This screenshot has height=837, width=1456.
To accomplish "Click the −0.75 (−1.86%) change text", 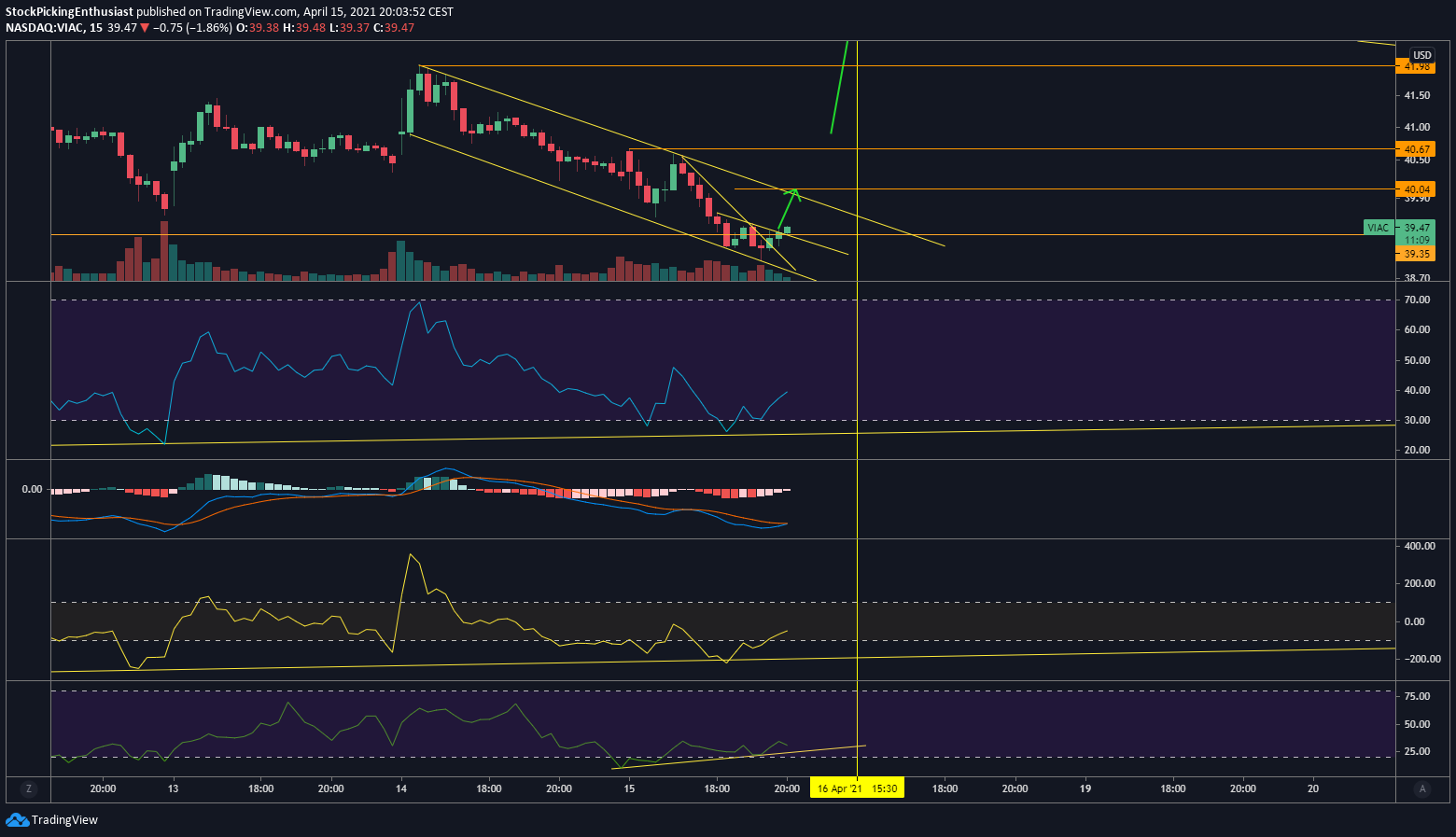I will click(191, 28).
